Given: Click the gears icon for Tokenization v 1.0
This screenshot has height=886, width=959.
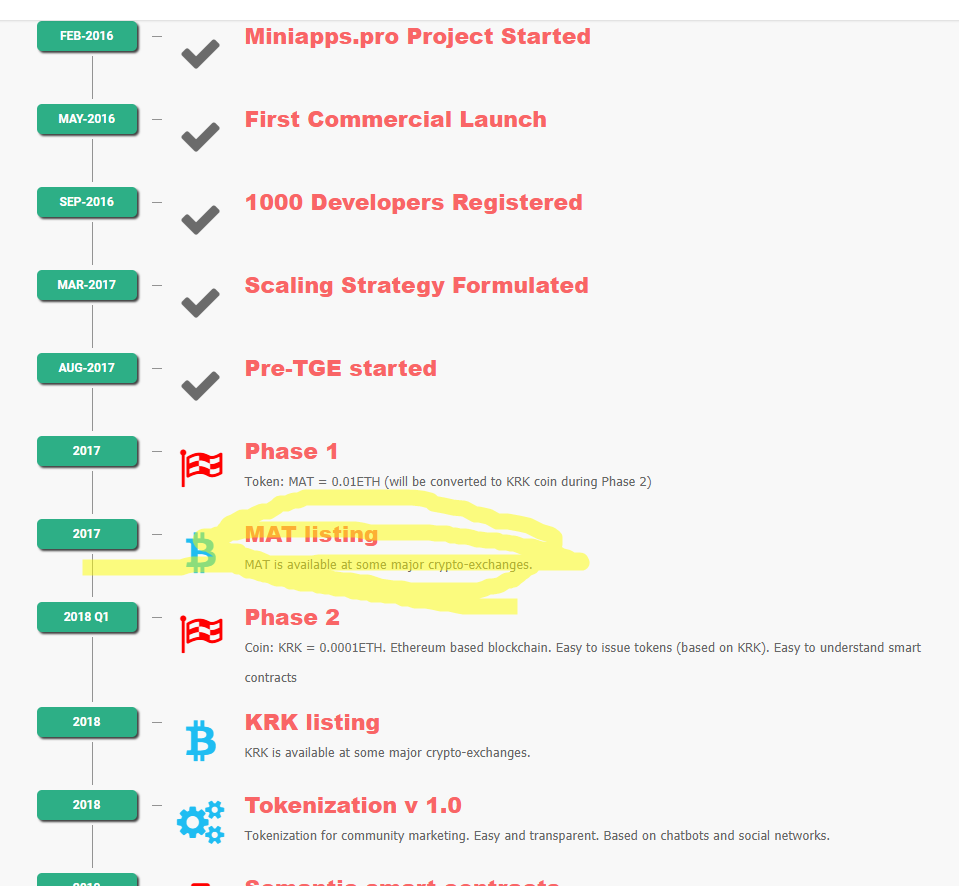Looking at the screenshot, I should pyautogui.click(x=201, y=822).
